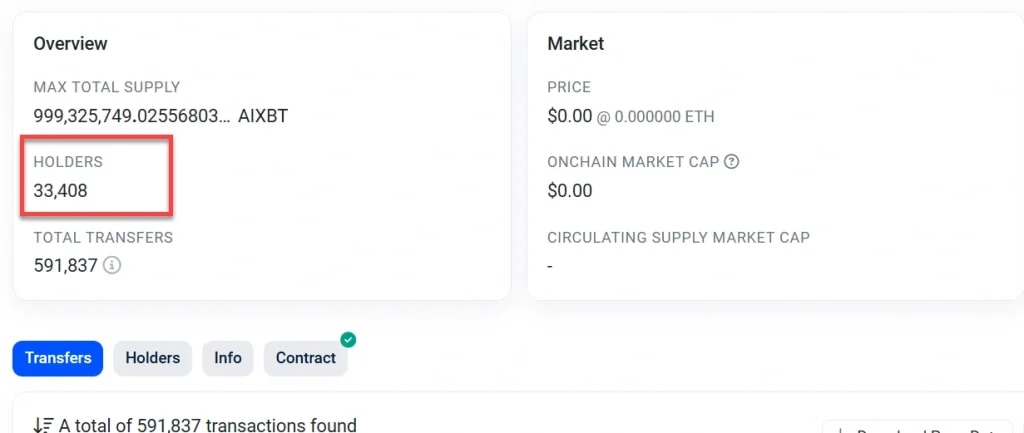Click the info icon beside total transfers

click(112, 266)
